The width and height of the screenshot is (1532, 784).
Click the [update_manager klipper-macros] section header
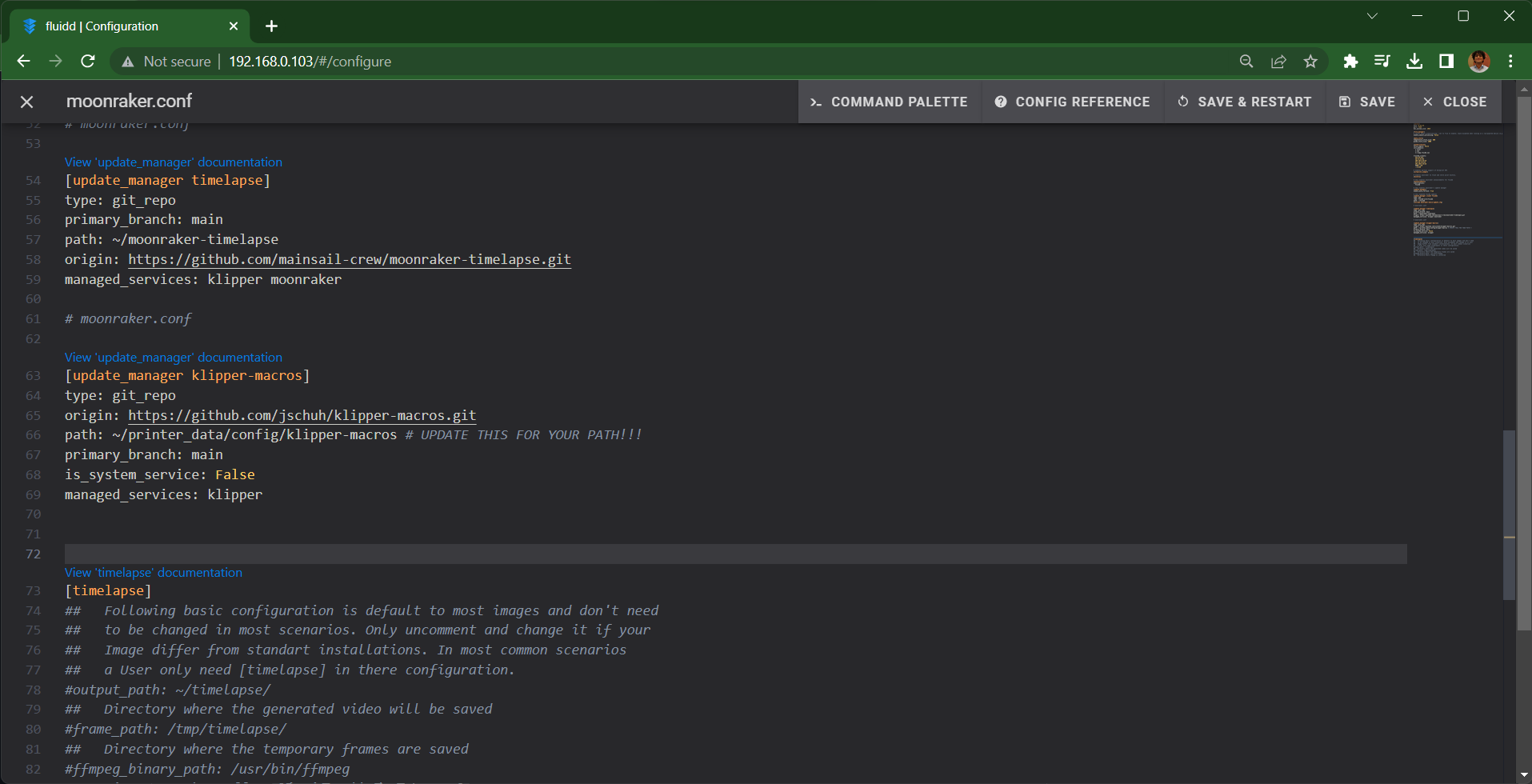(x=187, y=375)
